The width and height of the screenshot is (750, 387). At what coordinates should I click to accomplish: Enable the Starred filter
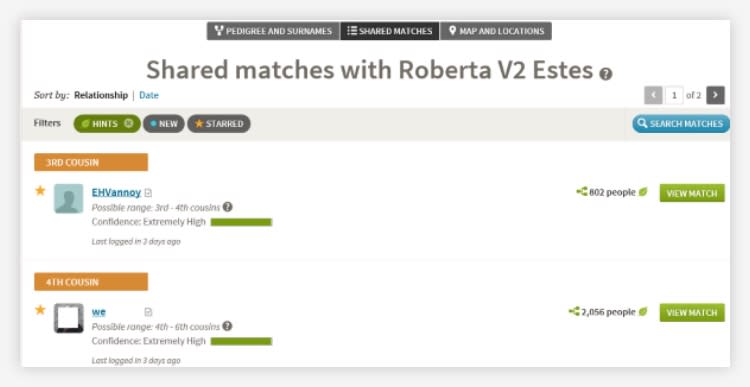pyautogui.click(x=219, y=123)
